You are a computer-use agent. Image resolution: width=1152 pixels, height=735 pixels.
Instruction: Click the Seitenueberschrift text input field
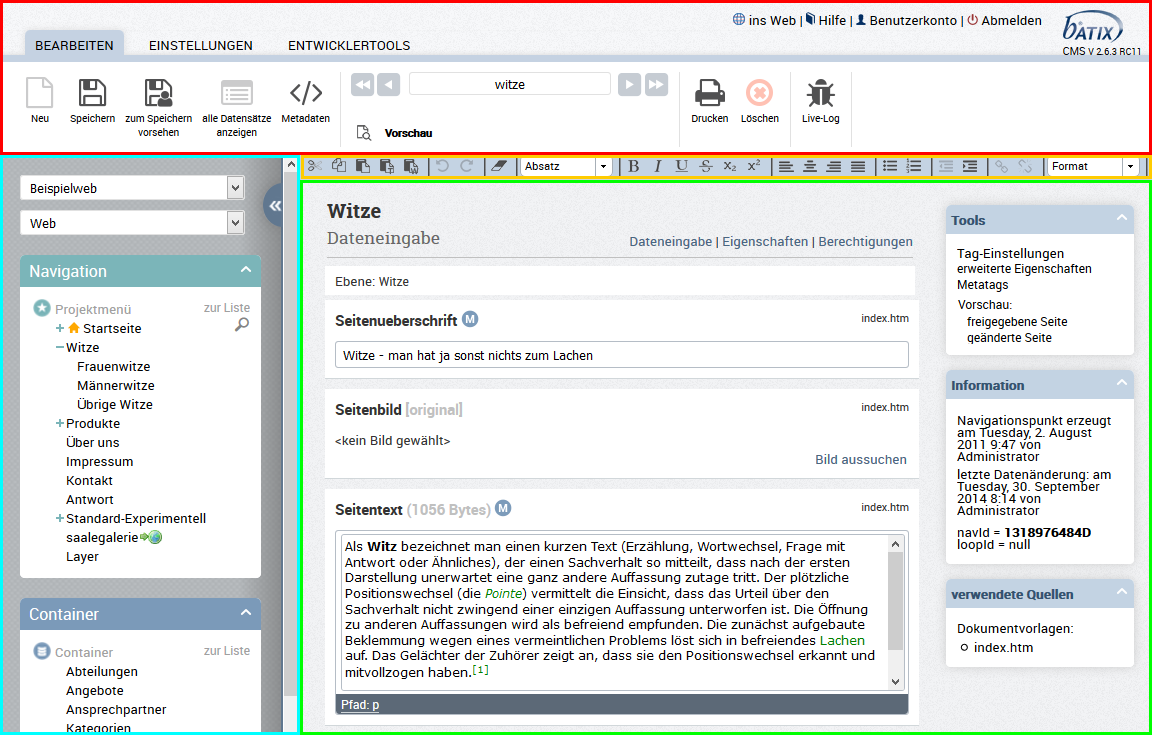click(x=622, y=355)
